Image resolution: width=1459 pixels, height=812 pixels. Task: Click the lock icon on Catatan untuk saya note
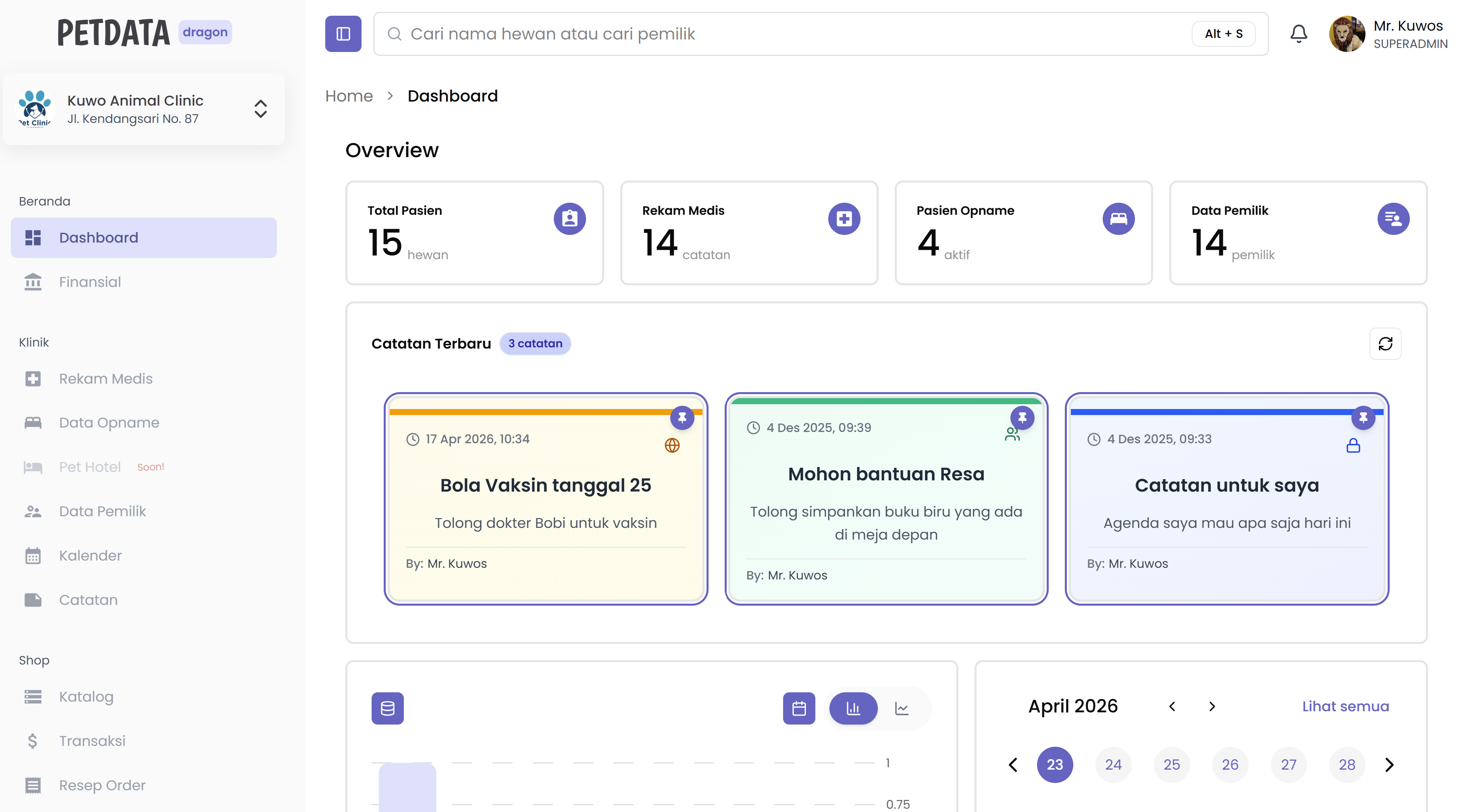(1353, 446)
